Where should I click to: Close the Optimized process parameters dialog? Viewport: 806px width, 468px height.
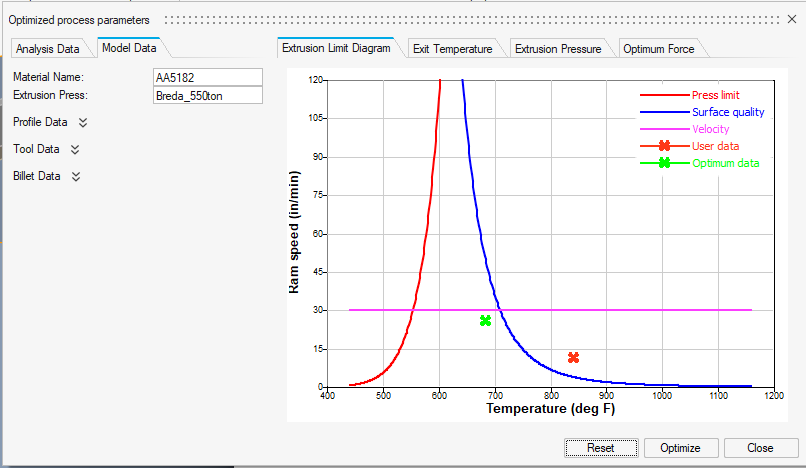click(792, 20)
